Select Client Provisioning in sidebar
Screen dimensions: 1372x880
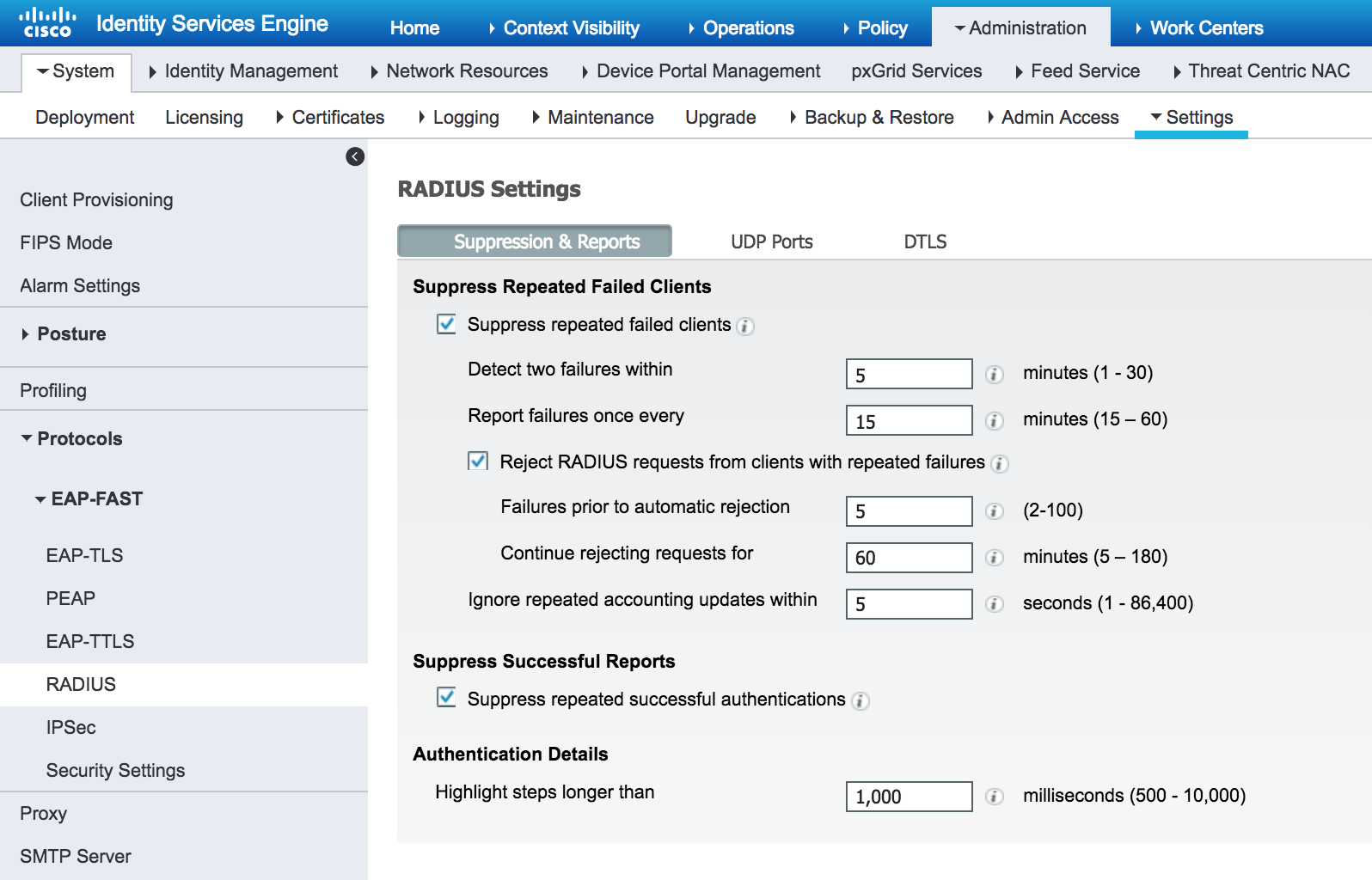click(96, 200)
